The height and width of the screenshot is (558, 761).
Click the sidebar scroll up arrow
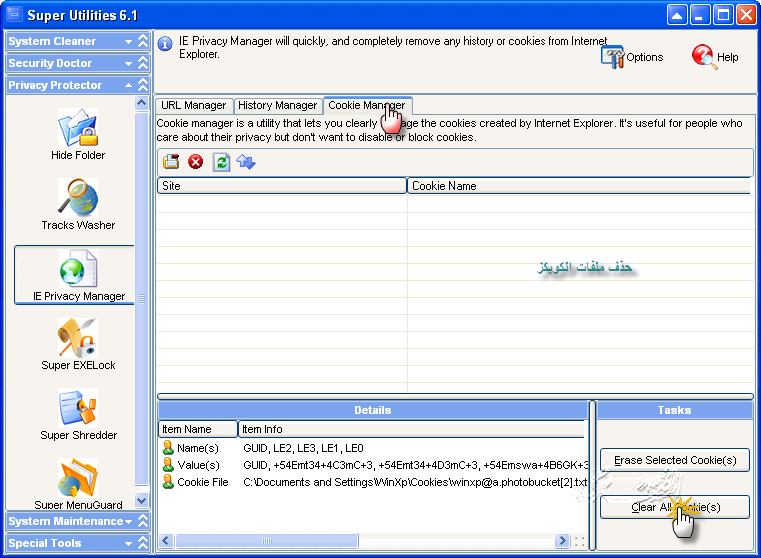pos(141,103)
